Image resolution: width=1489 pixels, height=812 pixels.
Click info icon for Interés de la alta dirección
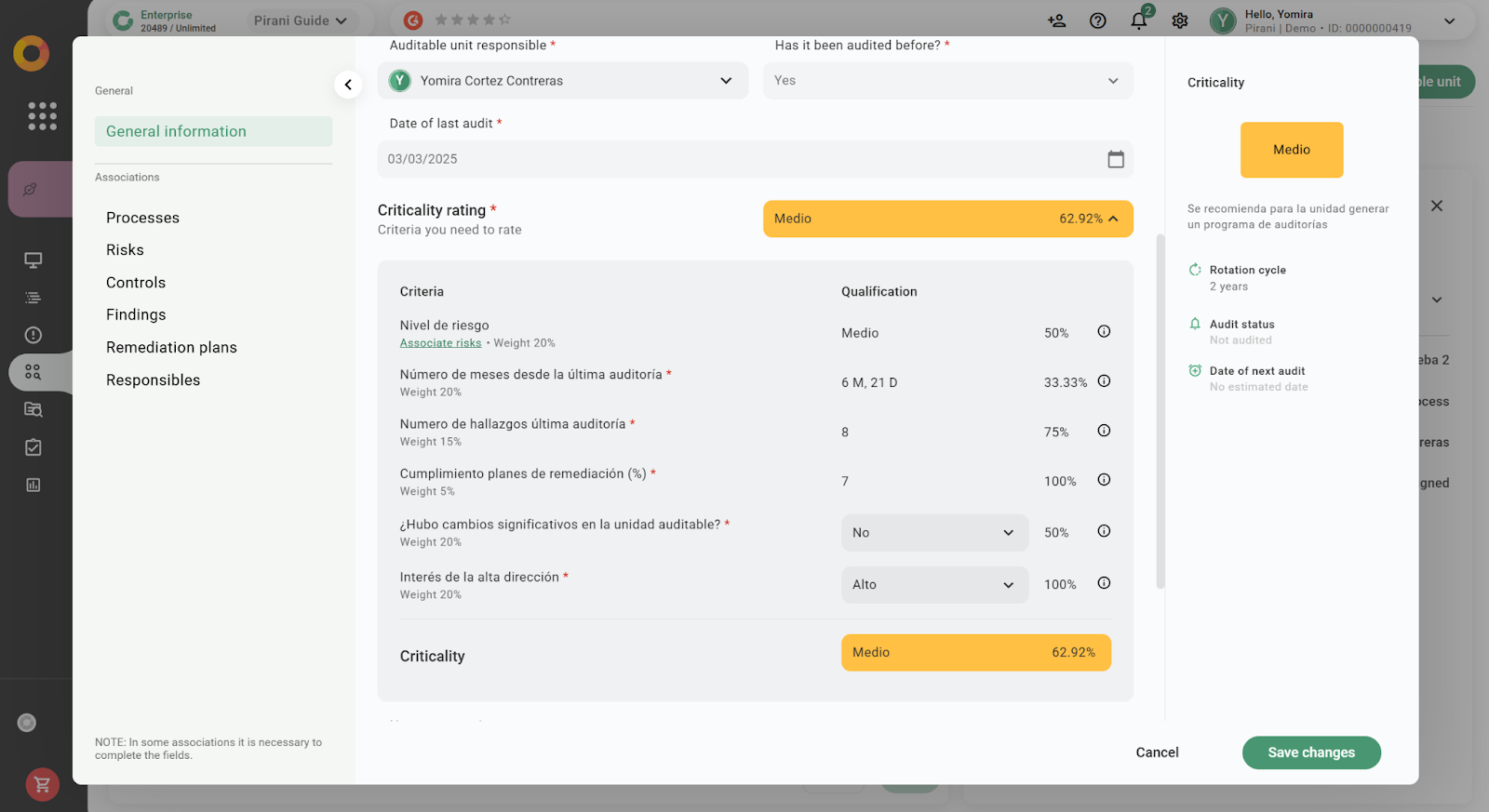click(x=1104, y=583)
